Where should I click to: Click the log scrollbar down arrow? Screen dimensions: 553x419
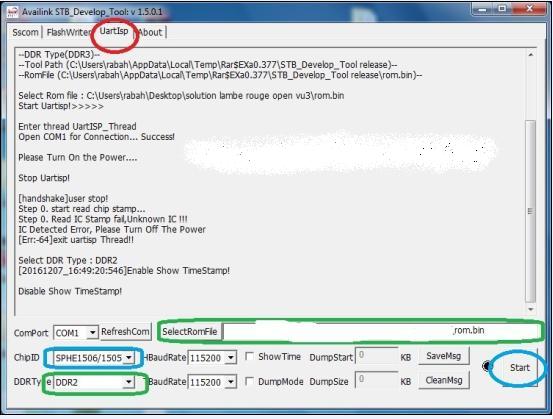click(x=531, y=309)
